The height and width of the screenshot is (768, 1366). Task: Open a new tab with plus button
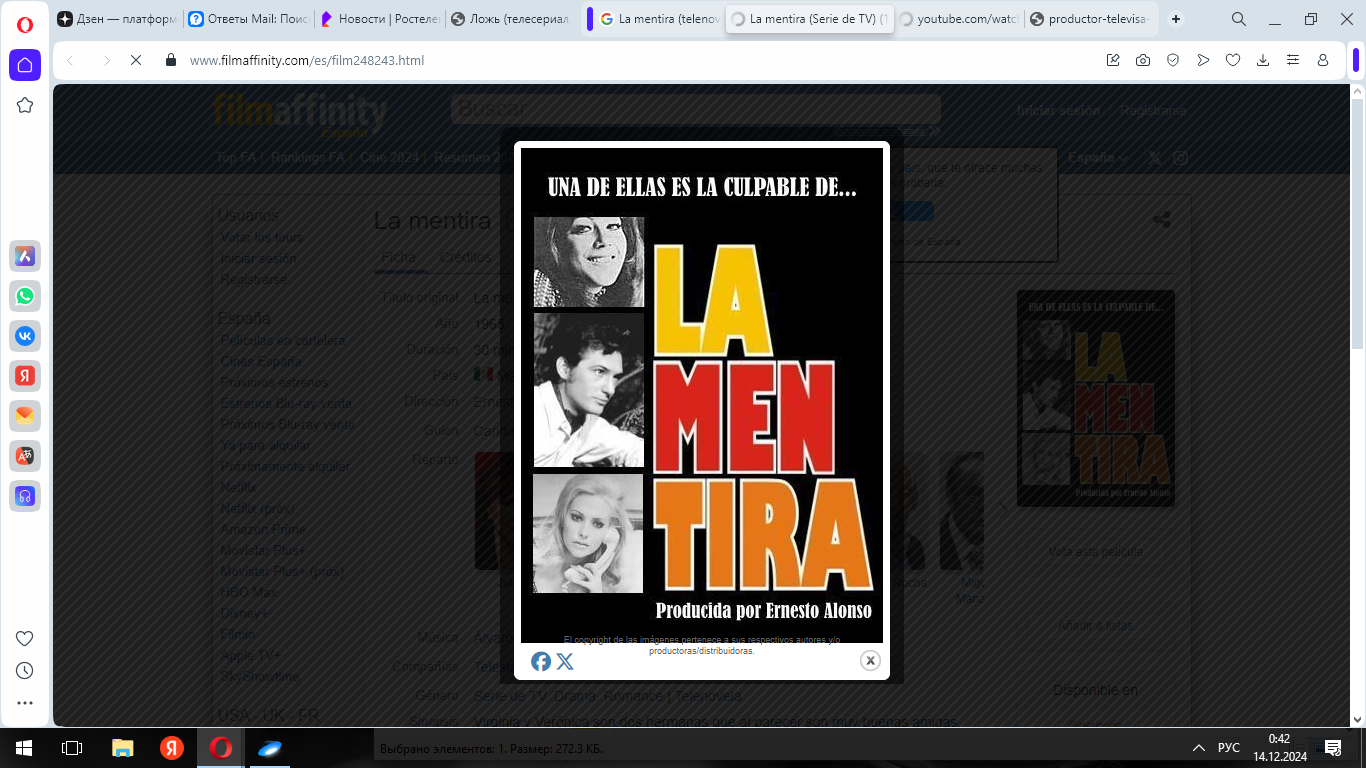point(1176,19)
